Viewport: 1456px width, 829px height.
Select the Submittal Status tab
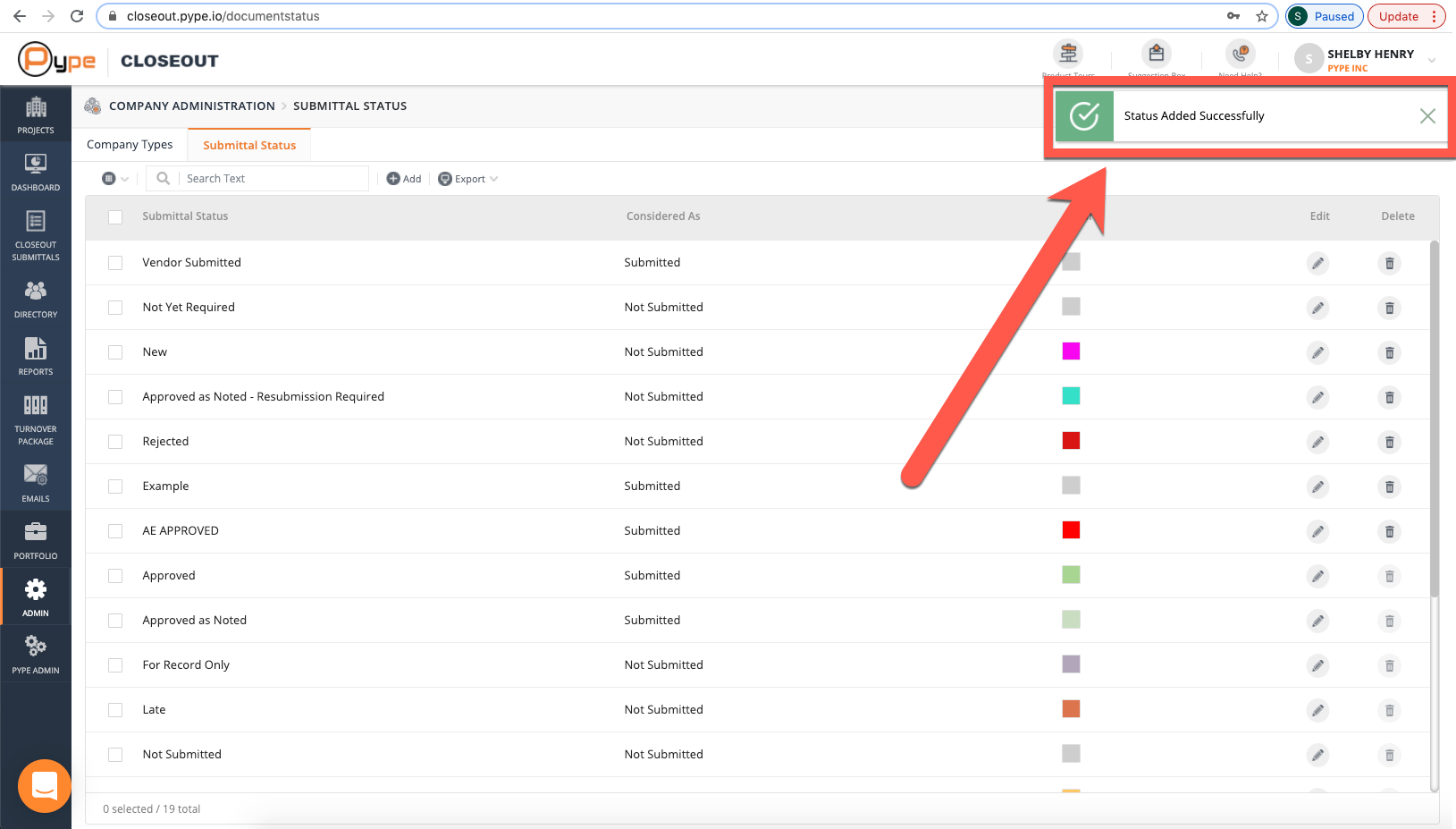coord(249,146)
